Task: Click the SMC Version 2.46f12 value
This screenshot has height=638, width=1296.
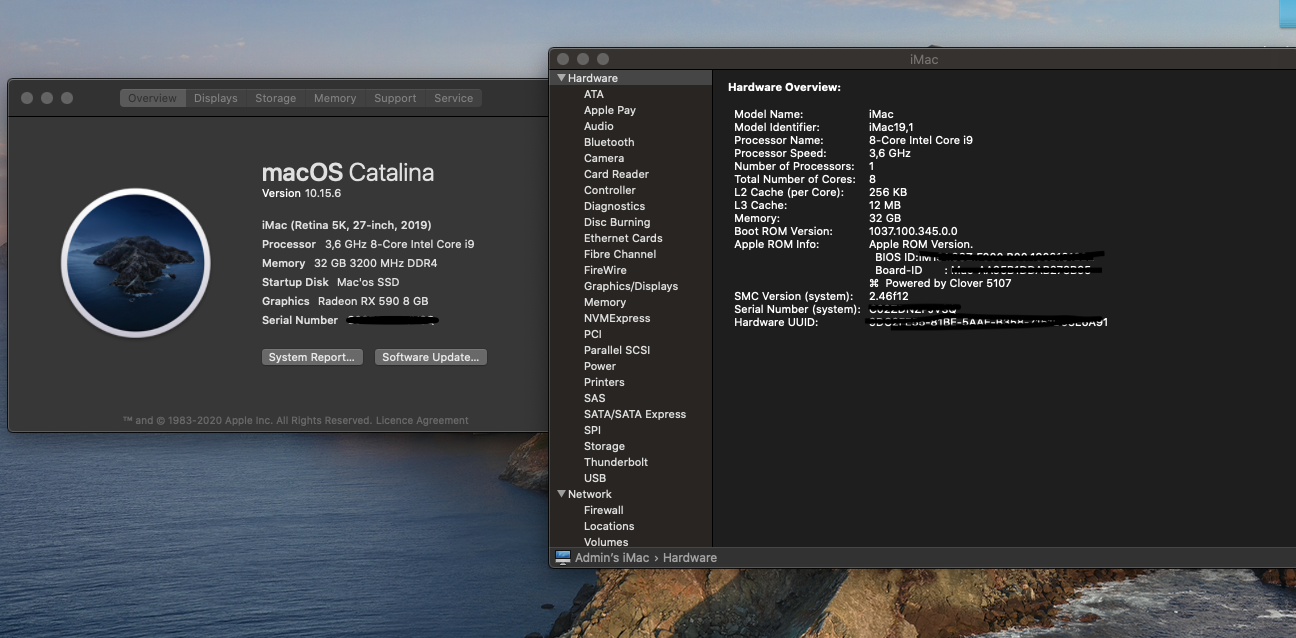Action: coord(889,296)
